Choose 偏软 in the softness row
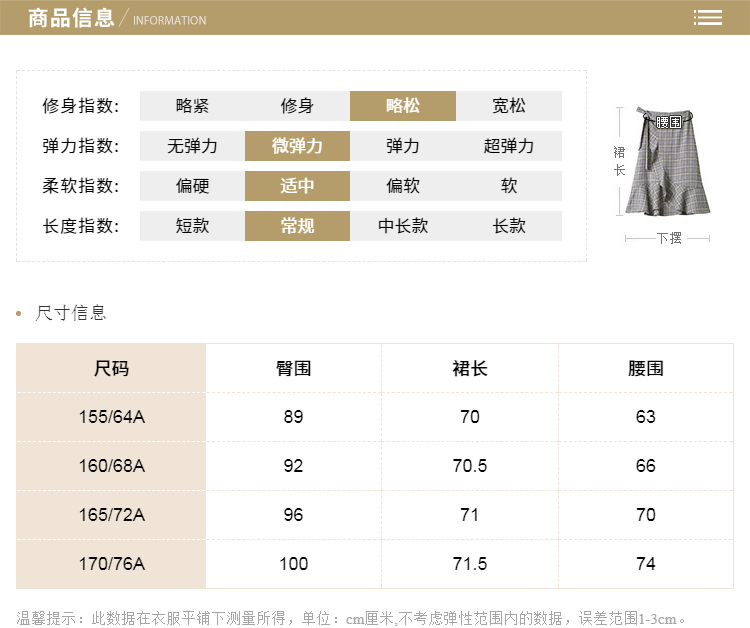The width and height of the screenshot is (750, 628). pyautogui.click(x=403, y=186)
